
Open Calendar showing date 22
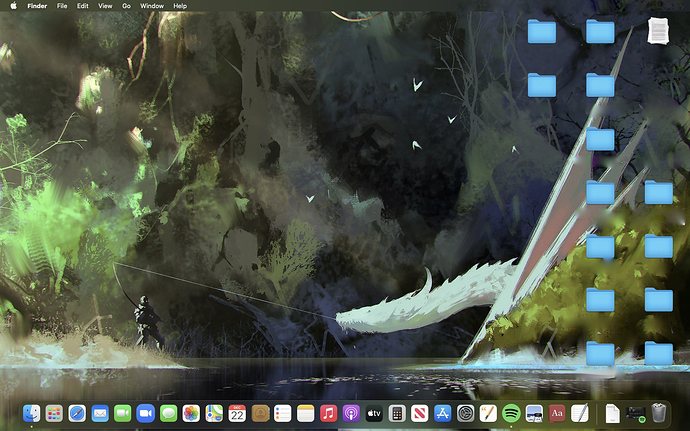coord(237,413)
